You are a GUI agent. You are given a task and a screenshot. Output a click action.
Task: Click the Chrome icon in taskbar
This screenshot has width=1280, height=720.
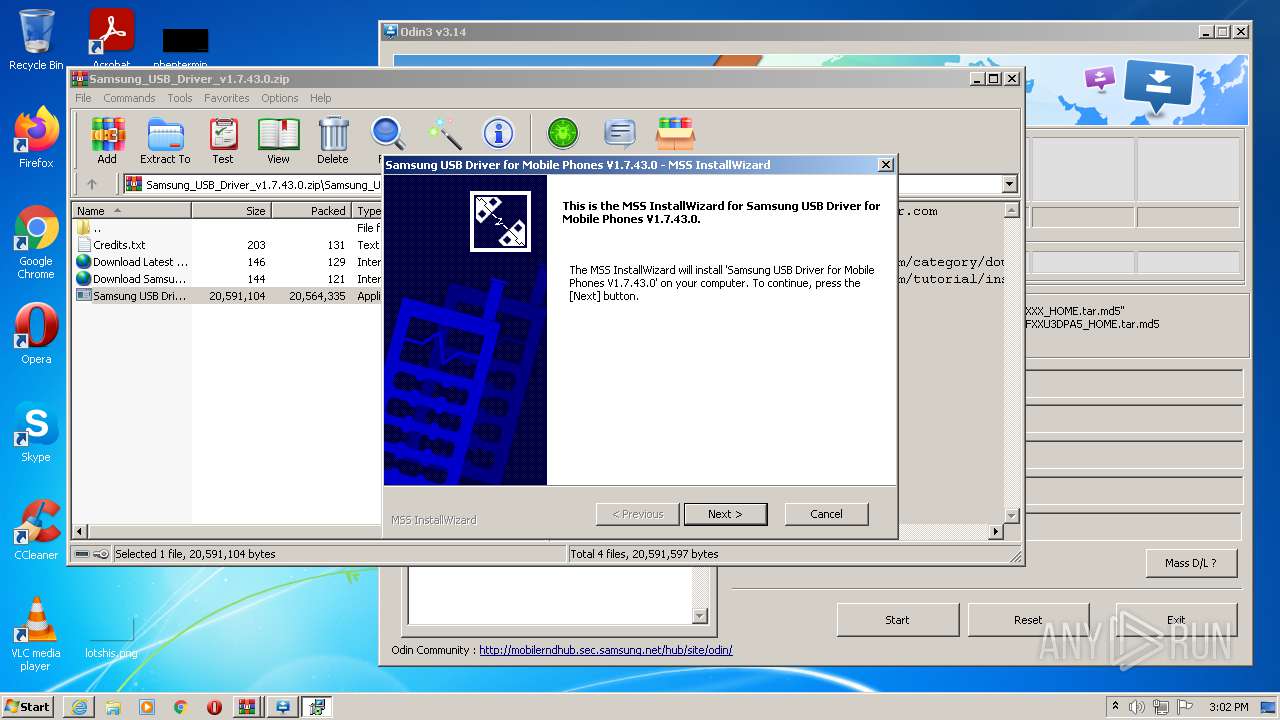coord(181,707)
